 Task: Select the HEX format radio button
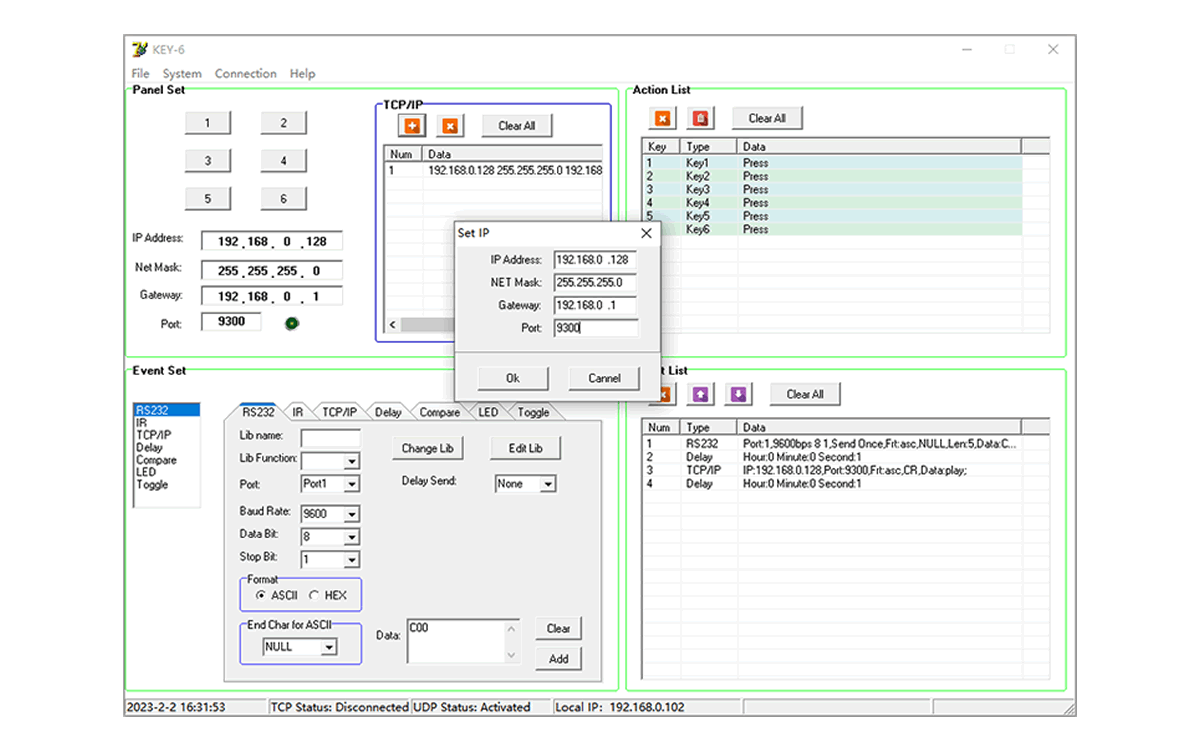314,595
